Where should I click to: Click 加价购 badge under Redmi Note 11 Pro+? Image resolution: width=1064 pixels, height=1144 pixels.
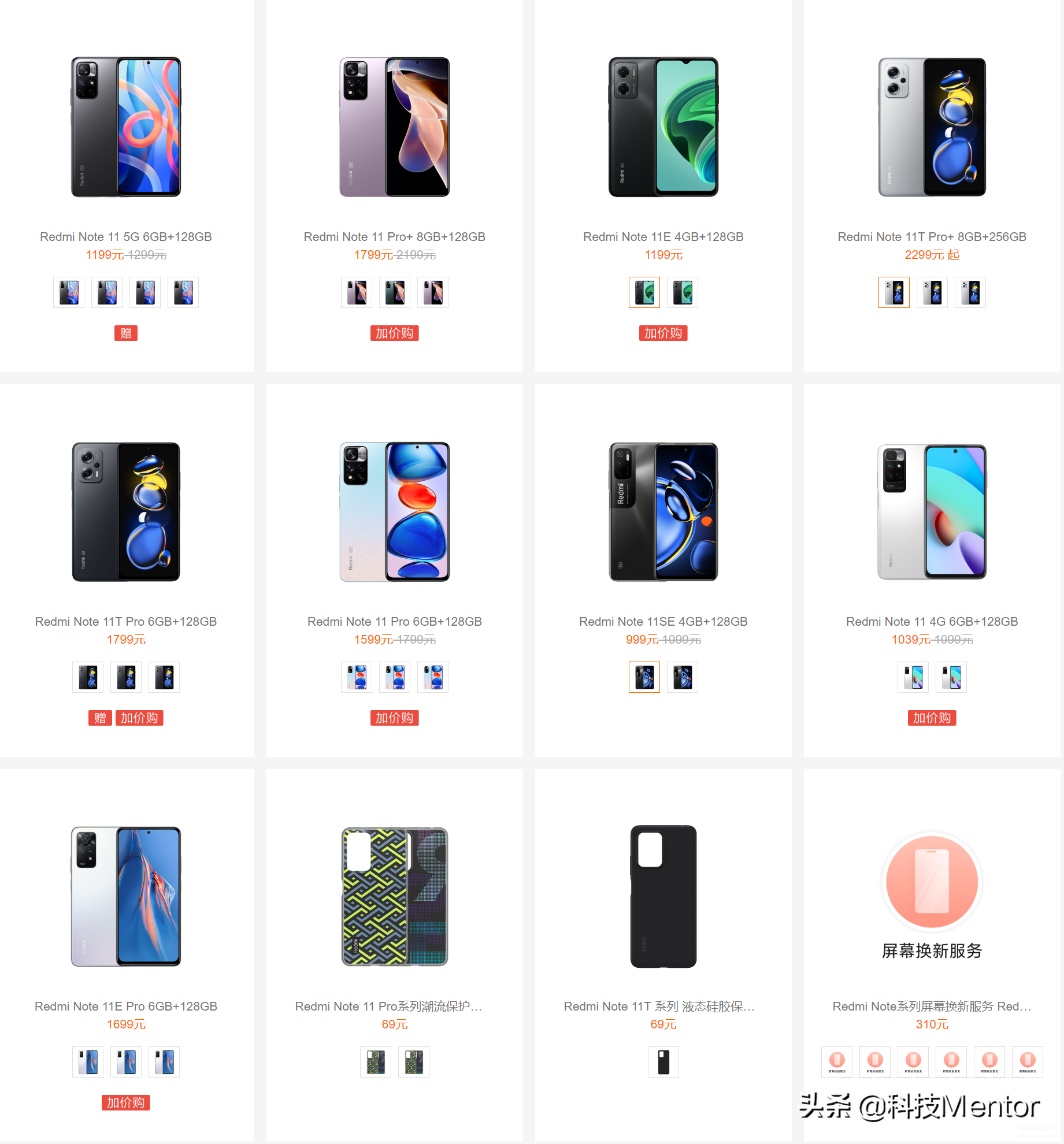(395, 333)
